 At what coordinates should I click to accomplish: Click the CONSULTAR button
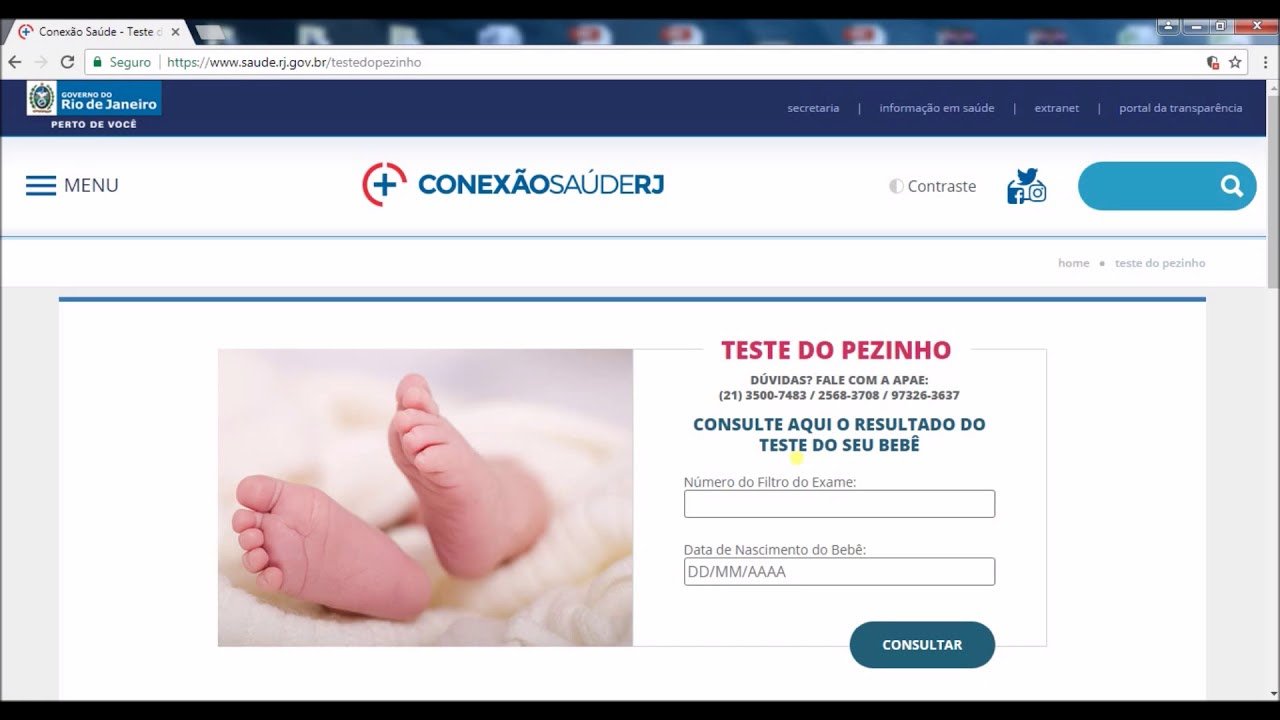tap(922, 645)
